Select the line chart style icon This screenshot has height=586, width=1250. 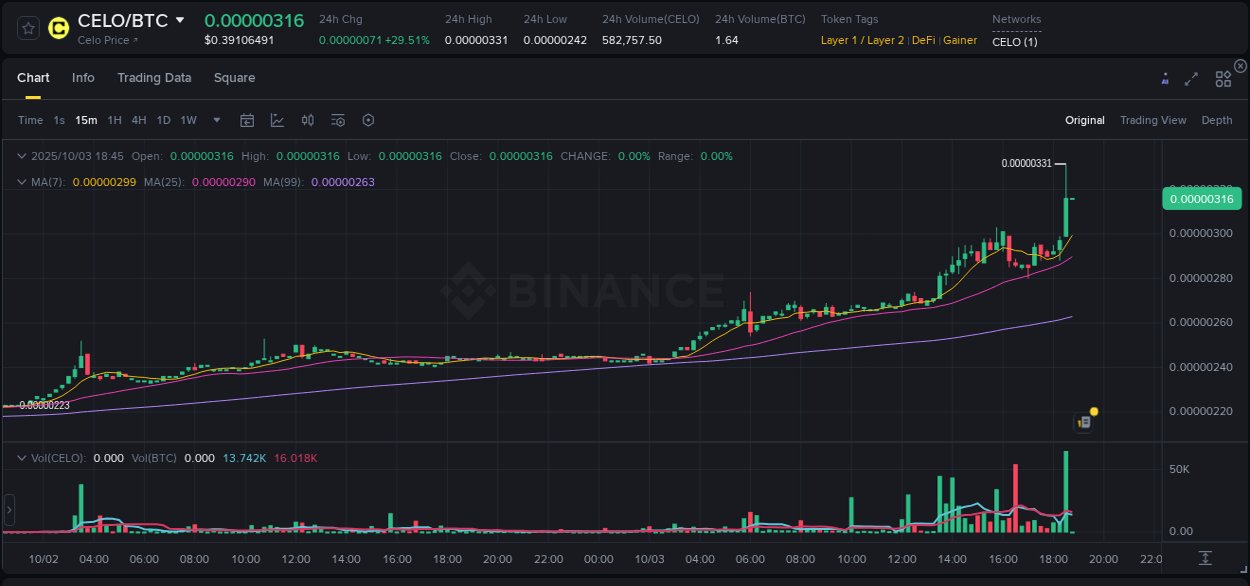277,120
